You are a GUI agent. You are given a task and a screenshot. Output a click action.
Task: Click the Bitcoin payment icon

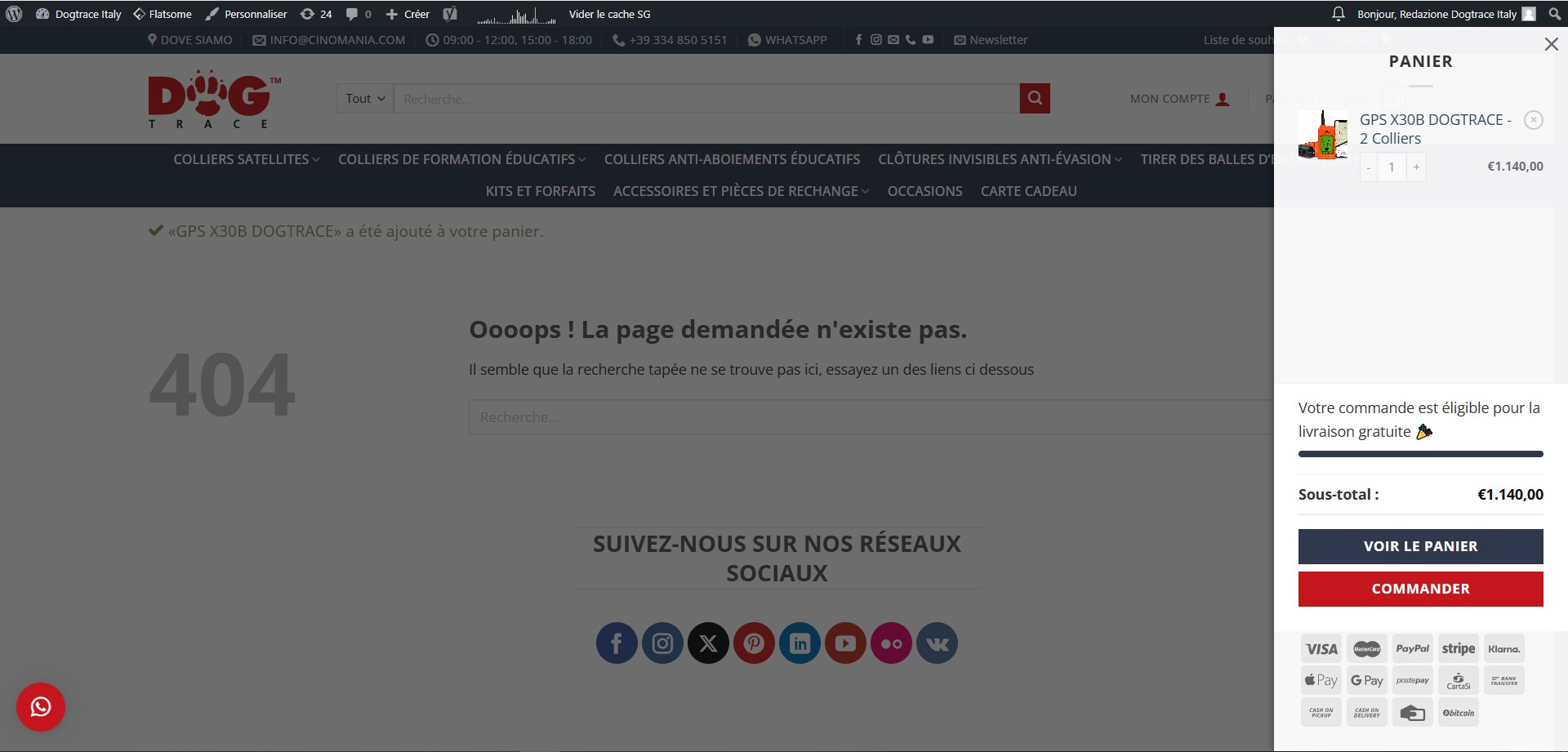tap(1459, 712)
